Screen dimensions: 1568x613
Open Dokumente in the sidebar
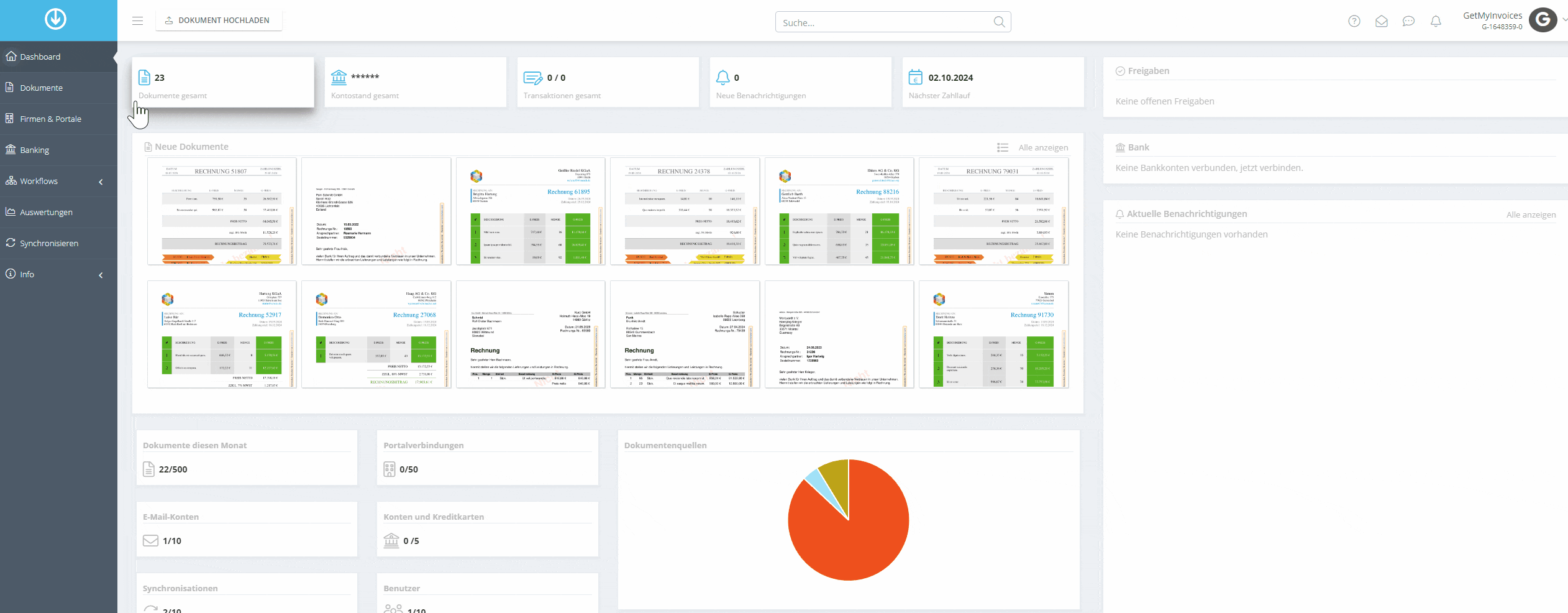point(58,88)
